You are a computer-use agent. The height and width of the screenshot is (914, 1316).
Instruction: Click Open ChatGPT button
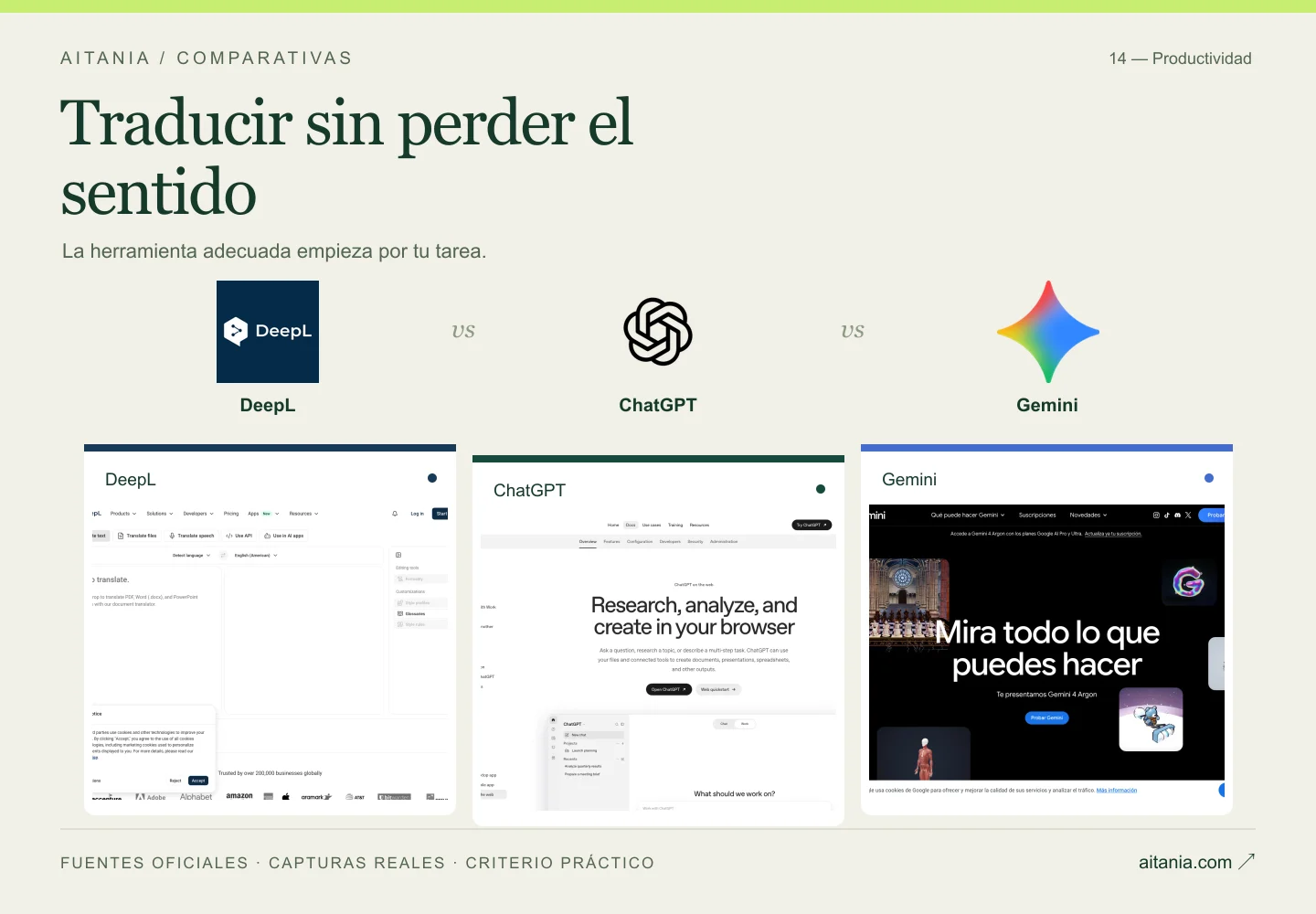click(669, 689)
